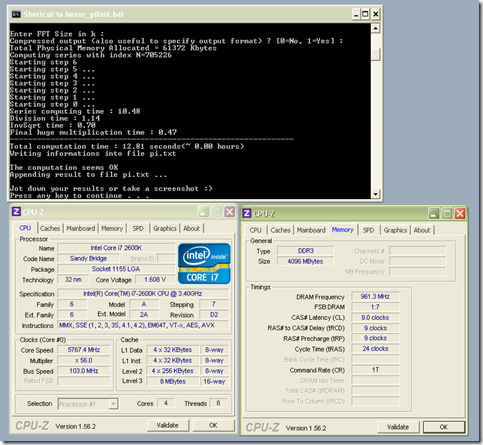Viewport: 483px width, 445px height.
Task: Open Mainboard tab in left CPU-Z window
Action: 81,228
